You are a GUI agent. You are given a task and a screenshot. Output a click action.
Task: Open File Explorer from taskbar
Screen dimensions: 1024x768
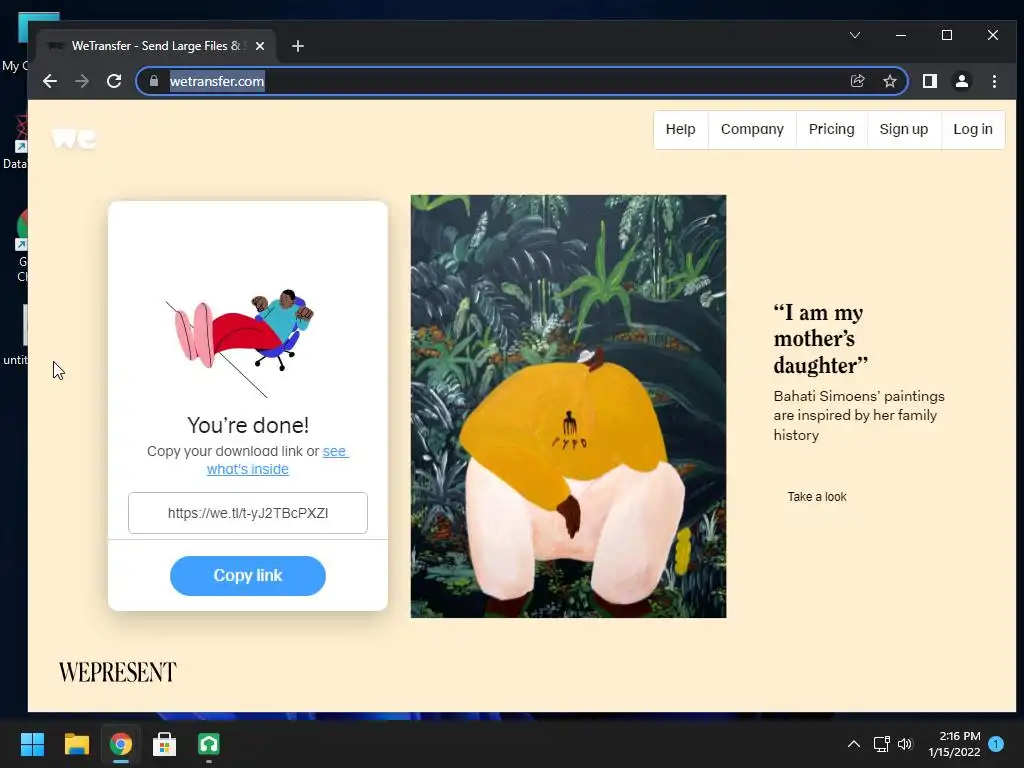pyautogui.click(x=76, y=744)
